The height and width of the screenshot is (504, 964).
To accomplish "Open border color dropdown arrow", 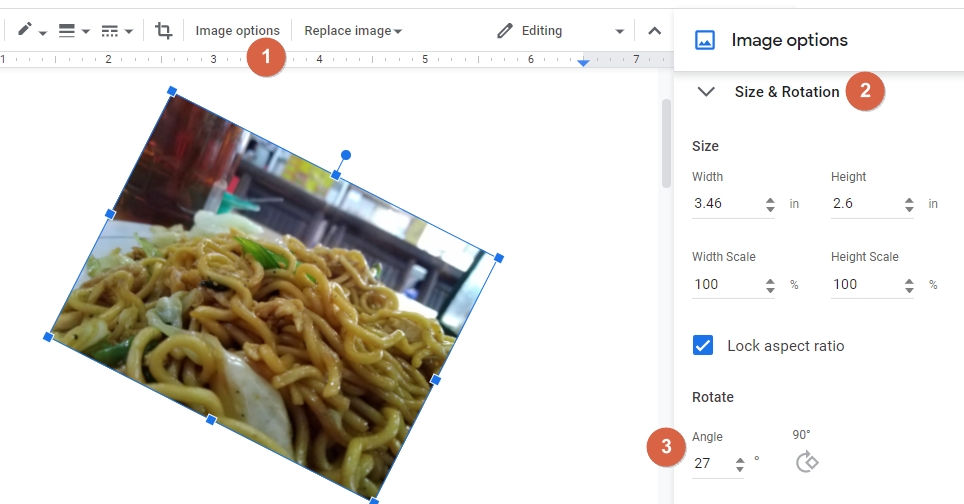I will point(42,32).
